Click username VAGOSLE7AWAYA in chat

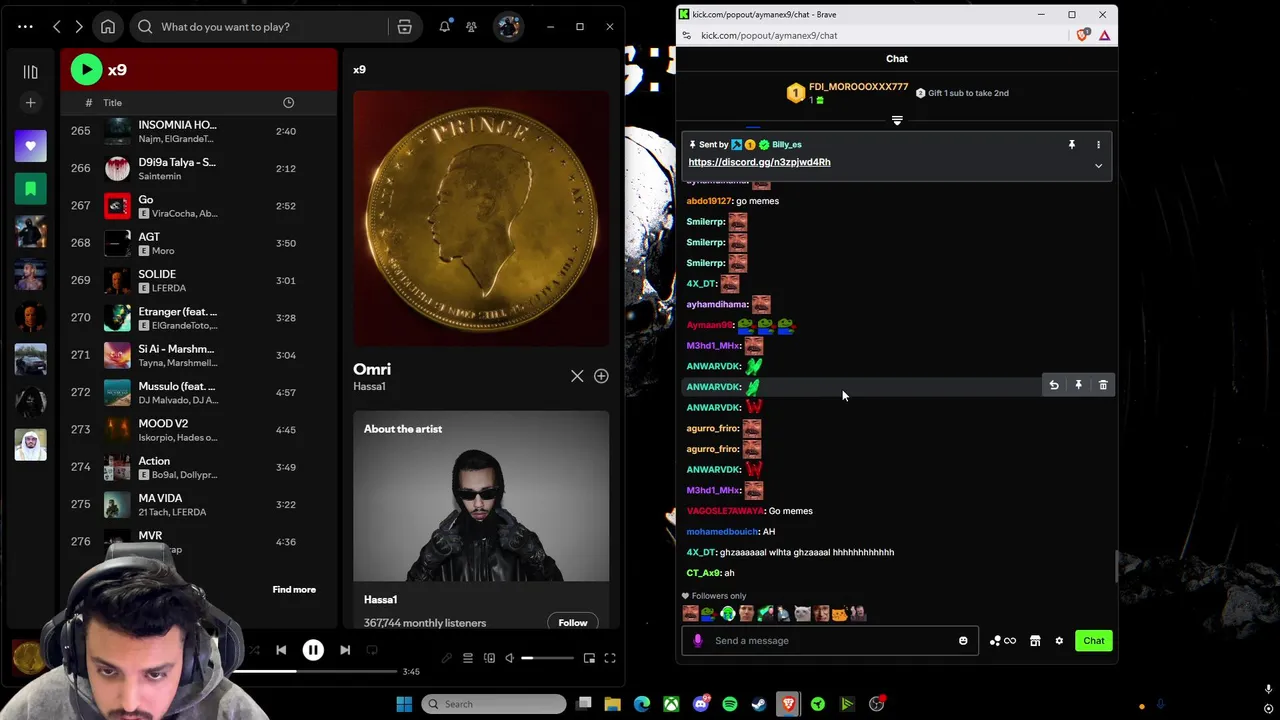point(725,511)
